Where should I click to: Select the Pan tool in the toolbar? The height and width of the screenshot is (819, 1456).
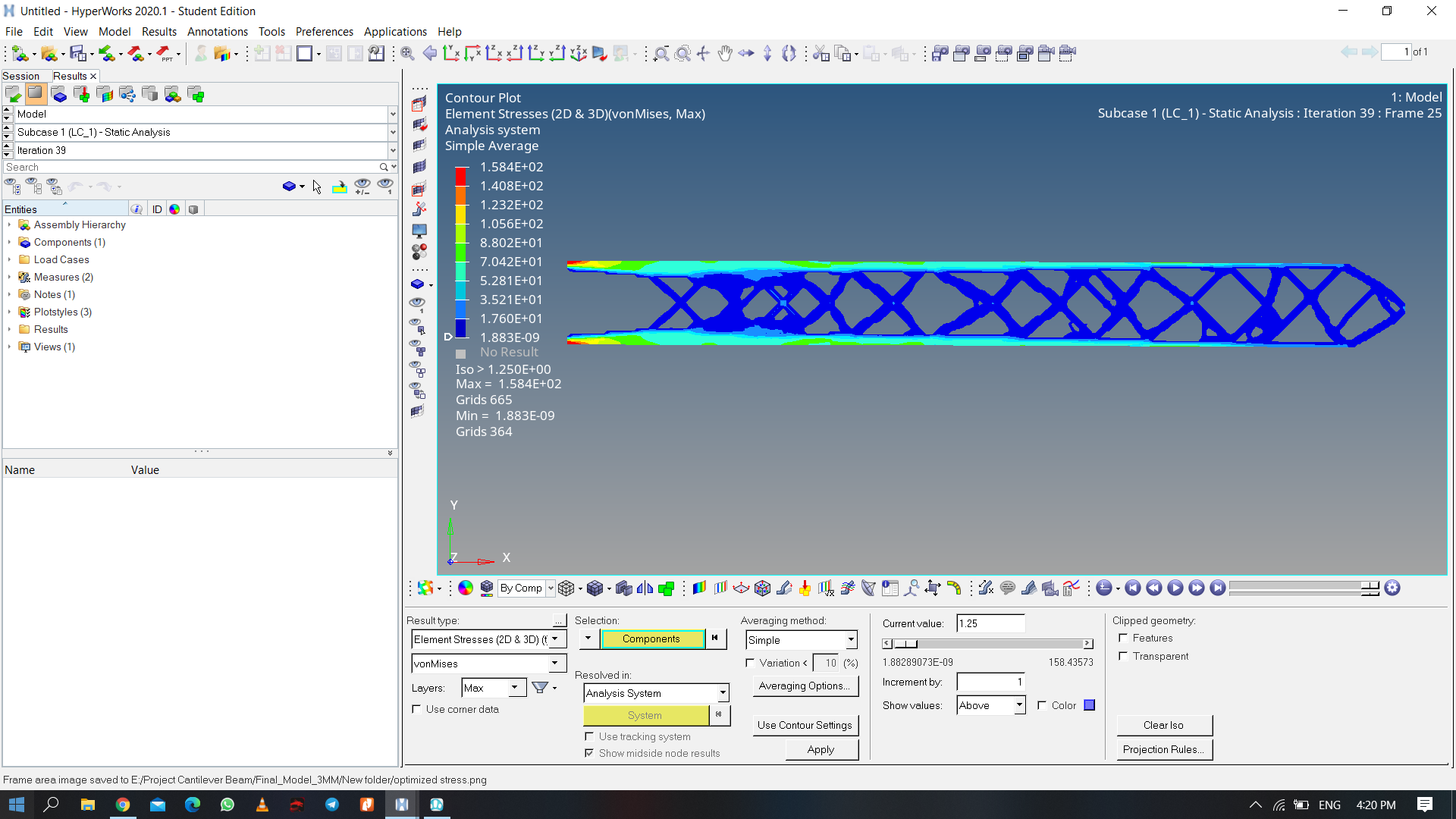724,53
